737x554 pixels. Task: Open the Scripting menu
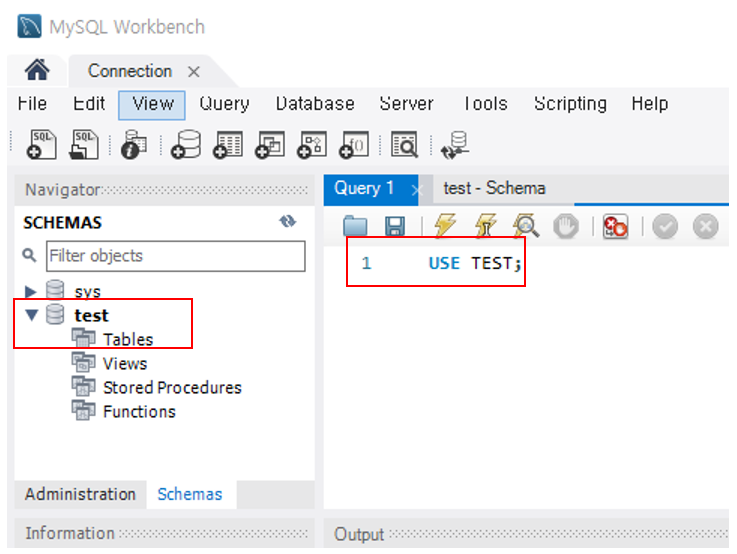[x=570, y=104]
